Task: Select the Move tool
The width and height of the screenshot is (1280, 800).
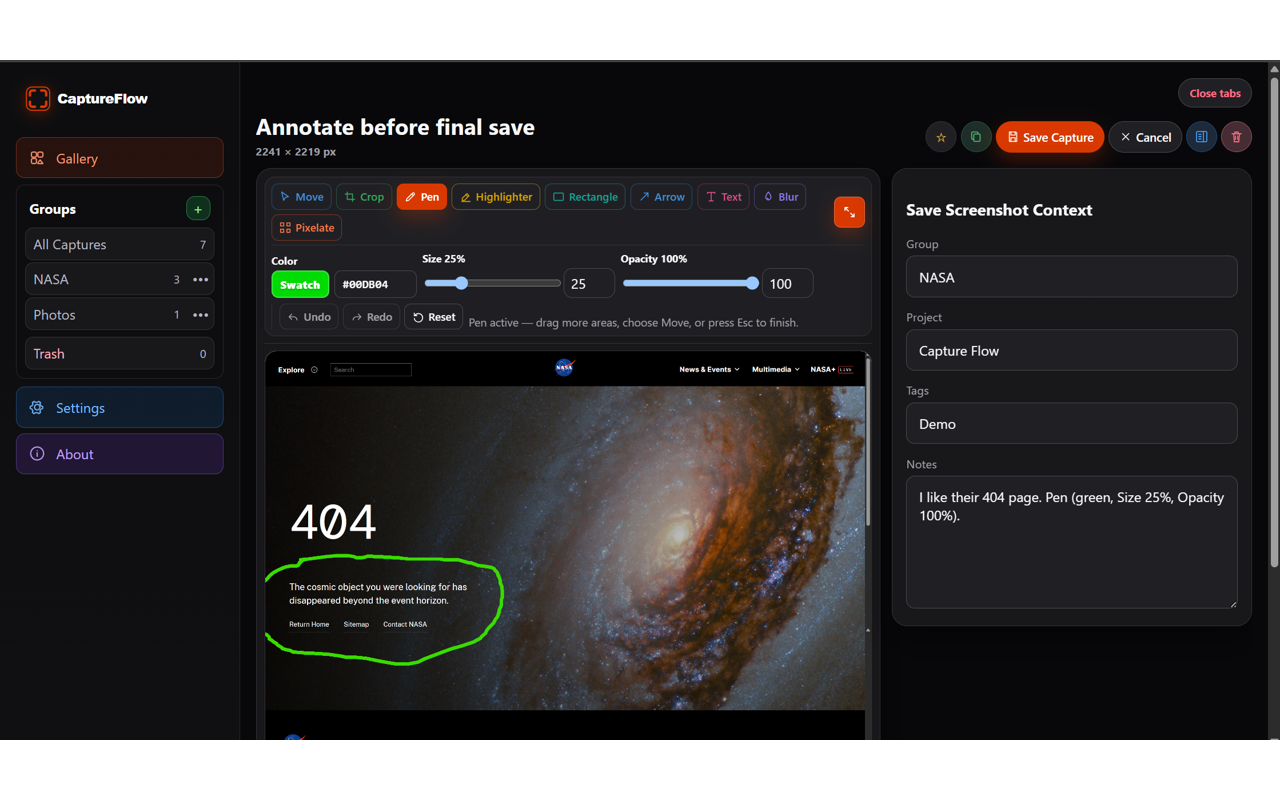Action: click(301, 197)
